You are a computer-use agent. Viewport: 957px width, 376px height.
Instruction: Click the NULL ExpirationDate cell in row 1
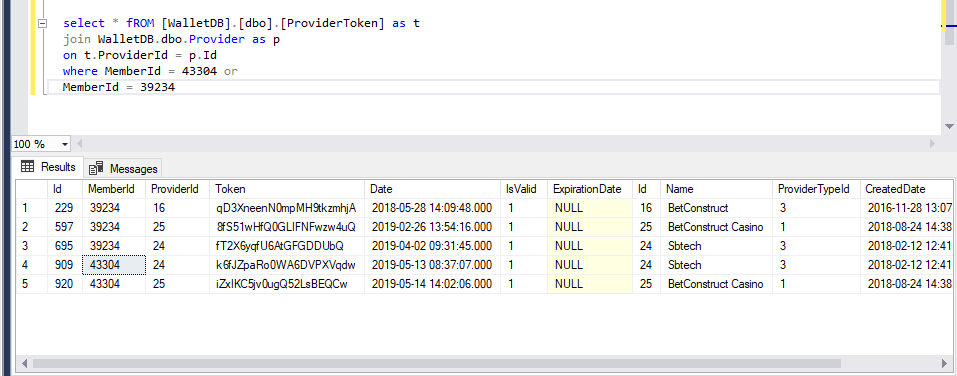click(x=590, y=208)
